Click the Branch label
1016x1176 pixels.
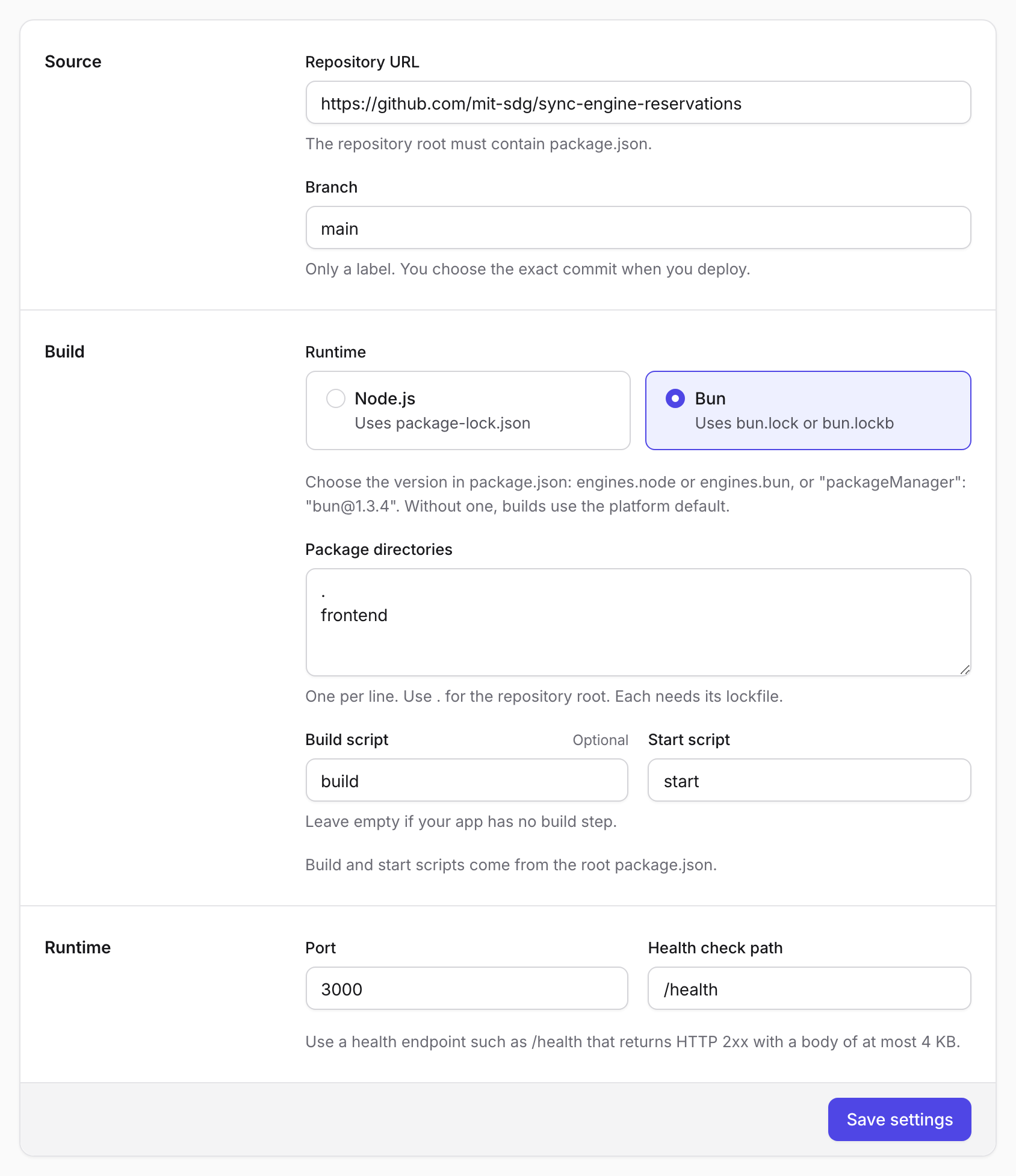point(331,187)
